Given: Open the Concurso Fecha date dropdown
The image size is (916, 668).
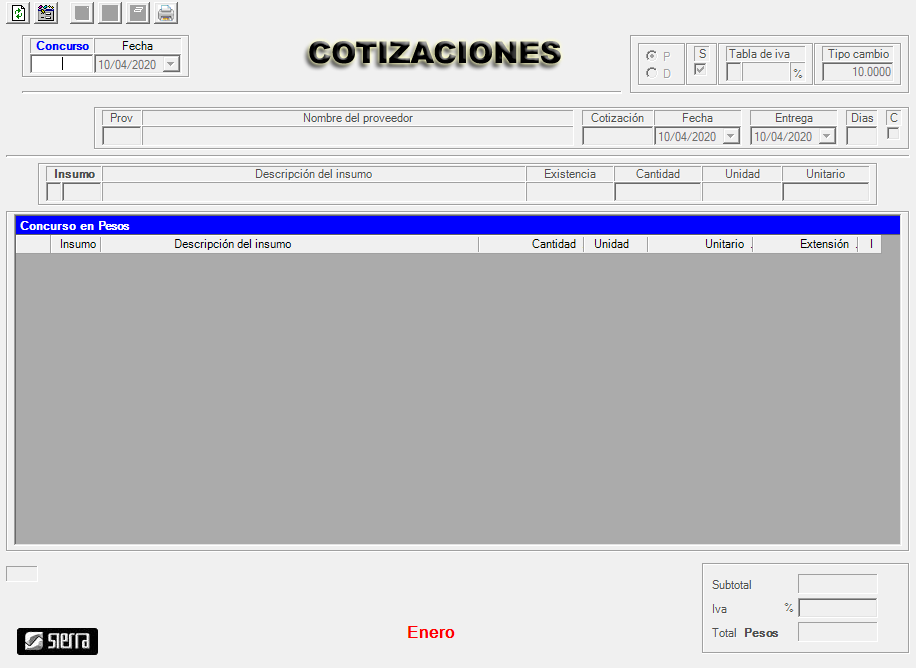Looking at the screenshot, I should coord(170,65).
